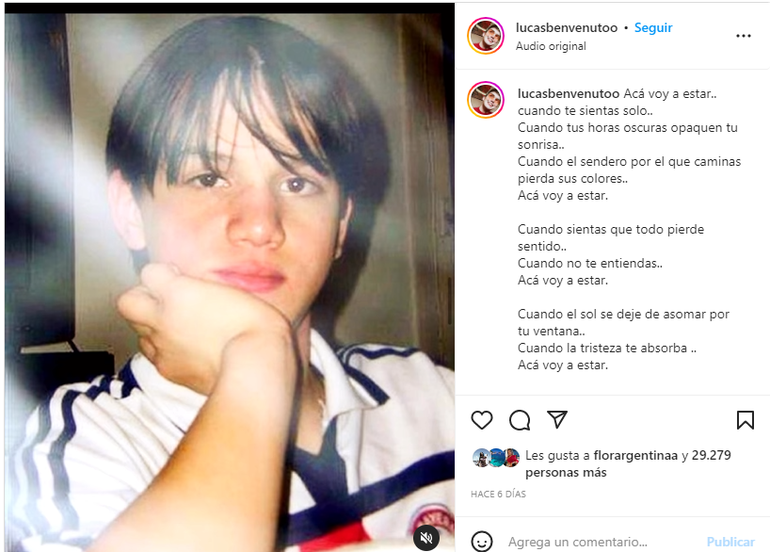This screenshot has width=770, height=552.
Task: Open the three-dot more options menu
Action: click(743, 36)
